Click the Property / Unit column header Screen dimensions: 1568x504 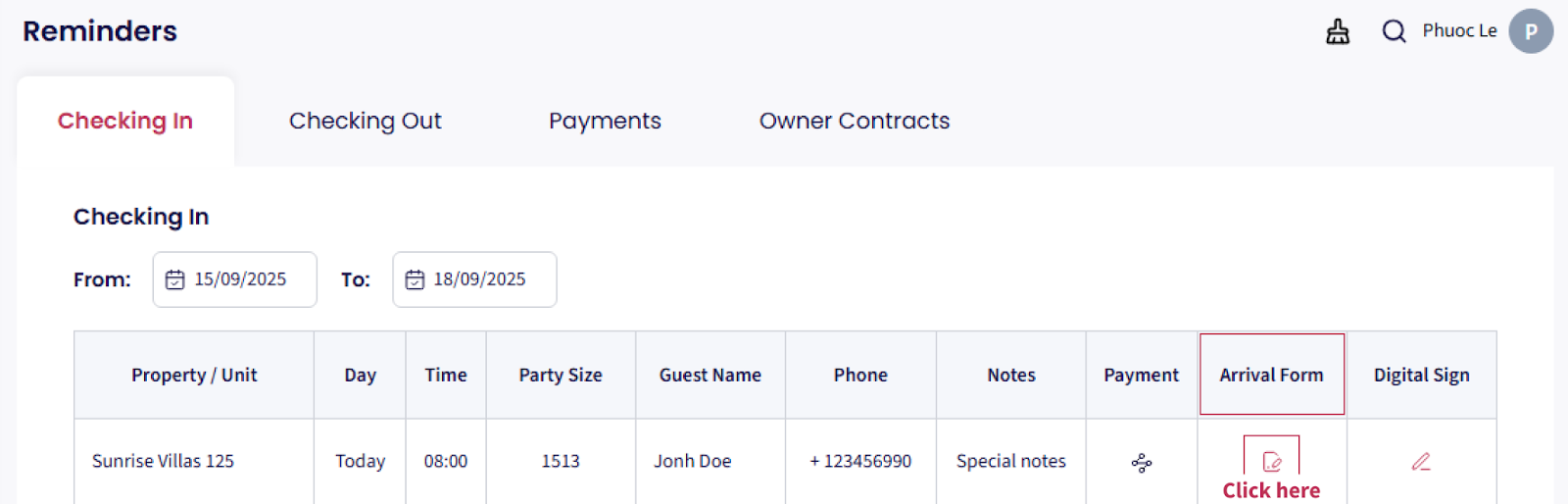click(194, 375)
